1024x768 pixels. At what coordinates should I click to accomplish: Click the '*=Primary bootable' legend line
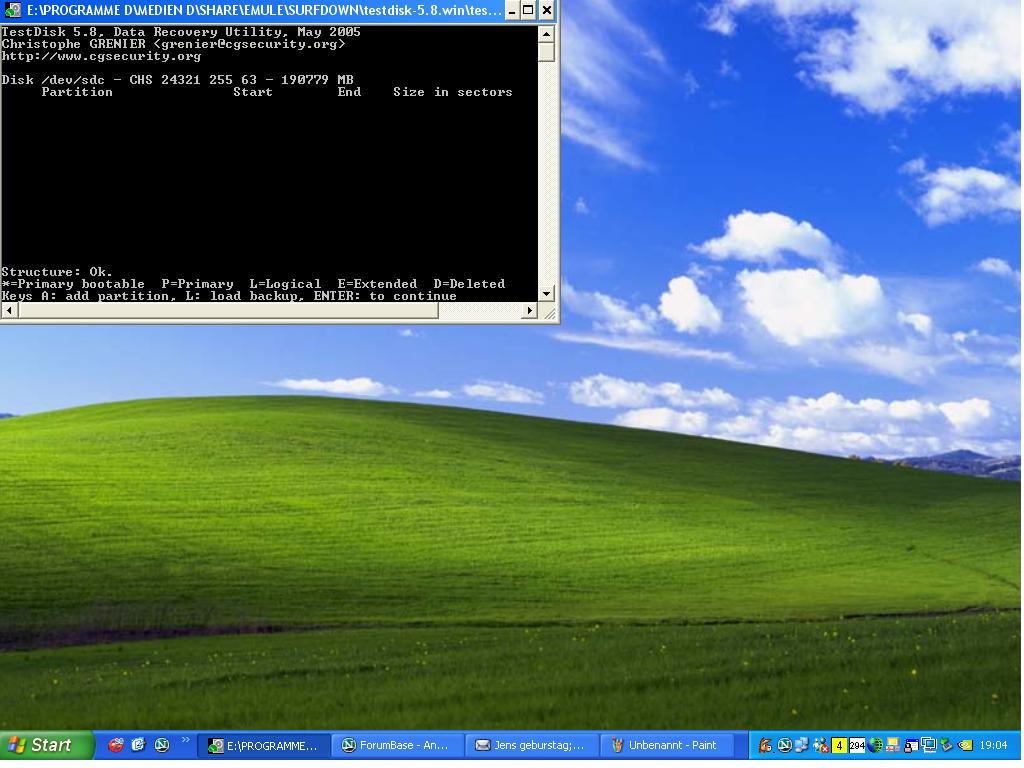253,284
